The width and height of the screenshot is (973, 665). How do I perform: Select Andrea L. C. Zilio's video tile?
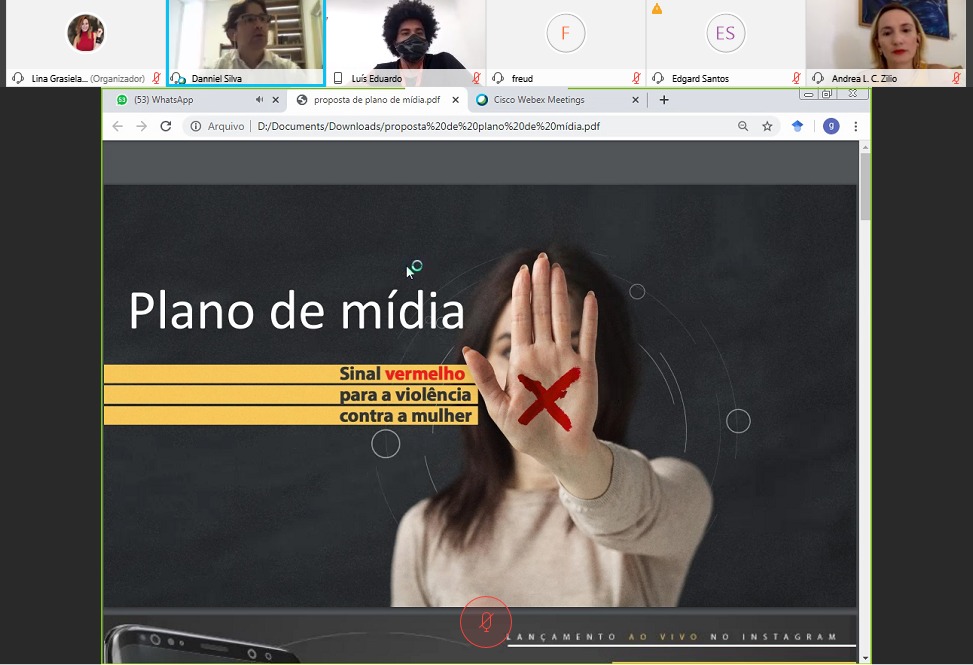886,36
